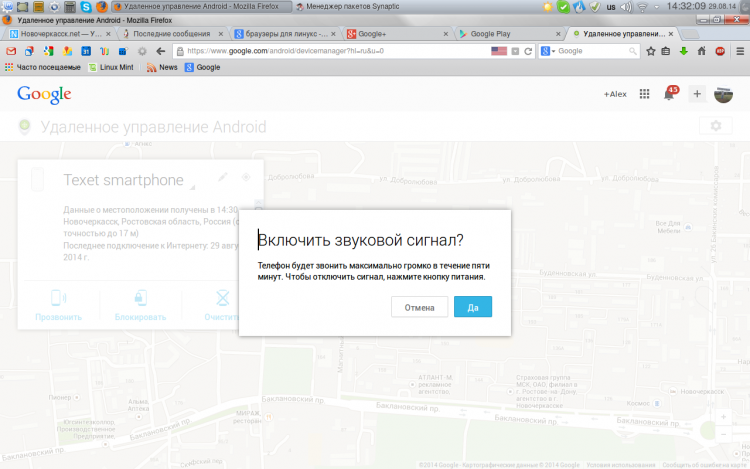Open device manager settings gear
The width and height of the screenshot is (750, 469).
pos(716,126)
